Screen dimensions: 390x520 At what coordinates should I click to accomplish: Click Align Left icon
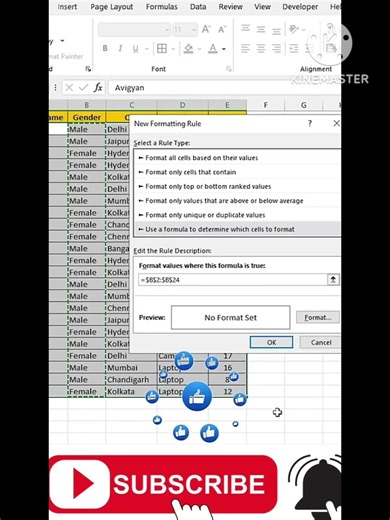246,49
